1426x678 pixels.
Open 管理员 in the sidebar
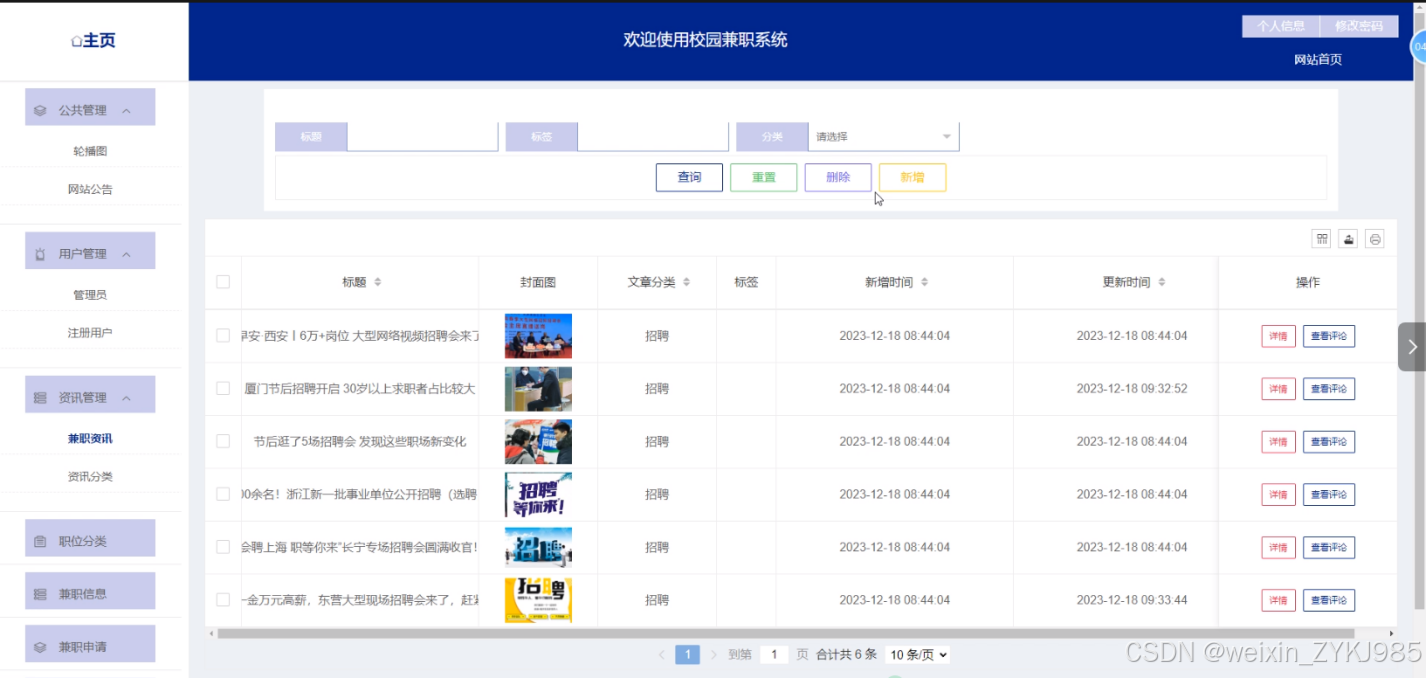pyautogui.click(x=90, y=295)
